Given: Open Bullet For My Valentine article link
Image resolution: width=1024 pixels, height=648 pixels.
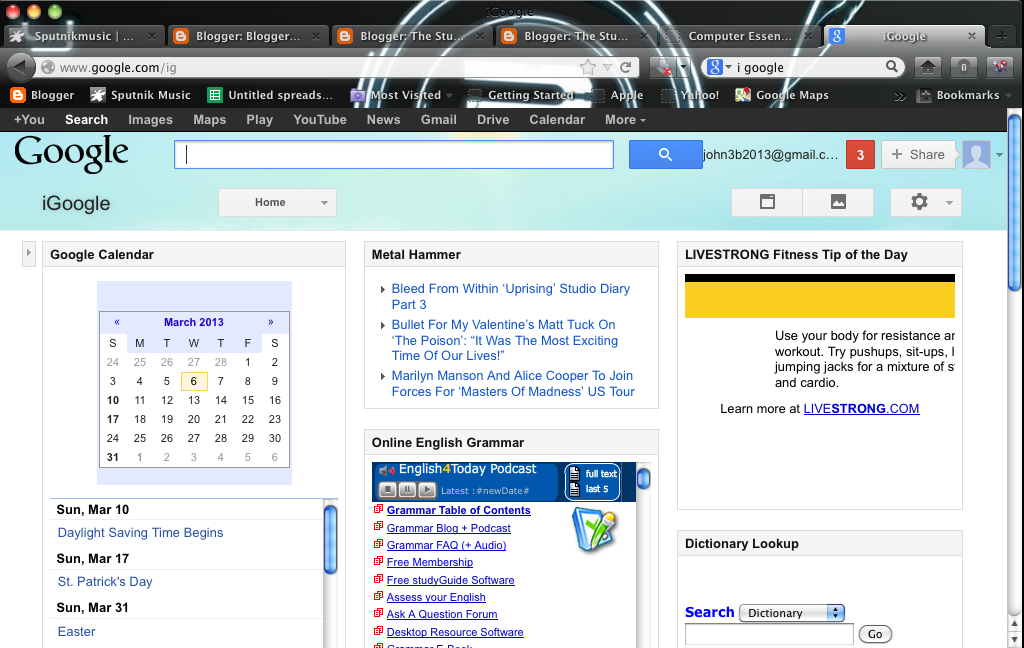Looking at the screenshot, I should coord(505,340).
